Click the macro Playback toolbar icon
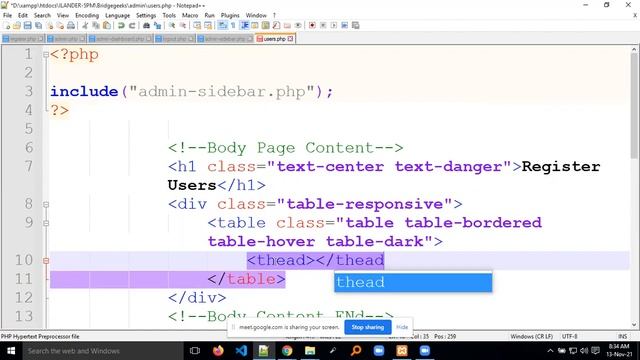The width and height of the screenshot is (640, 360). pos(333,25)
